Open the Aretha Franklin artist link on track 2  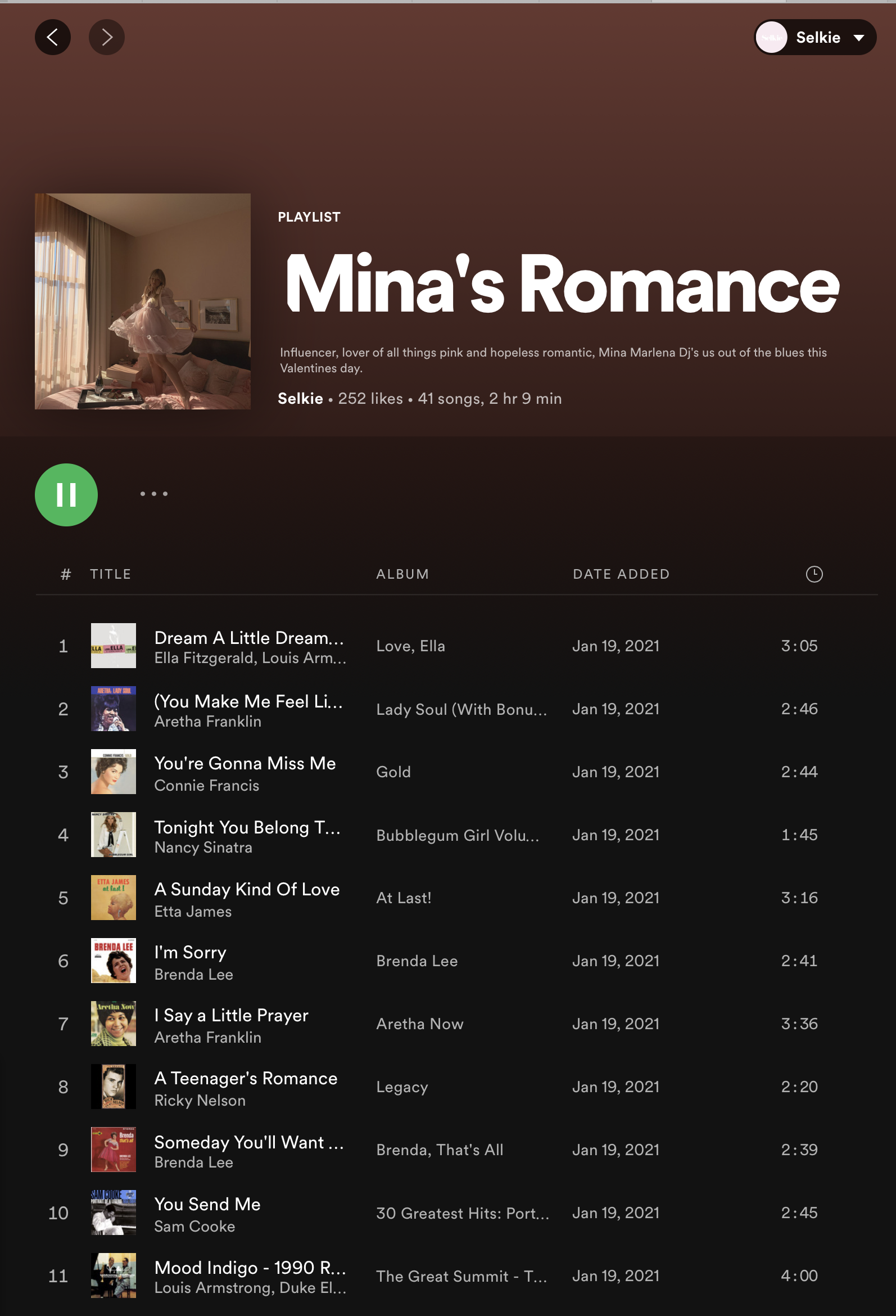(x=208, y=722)
